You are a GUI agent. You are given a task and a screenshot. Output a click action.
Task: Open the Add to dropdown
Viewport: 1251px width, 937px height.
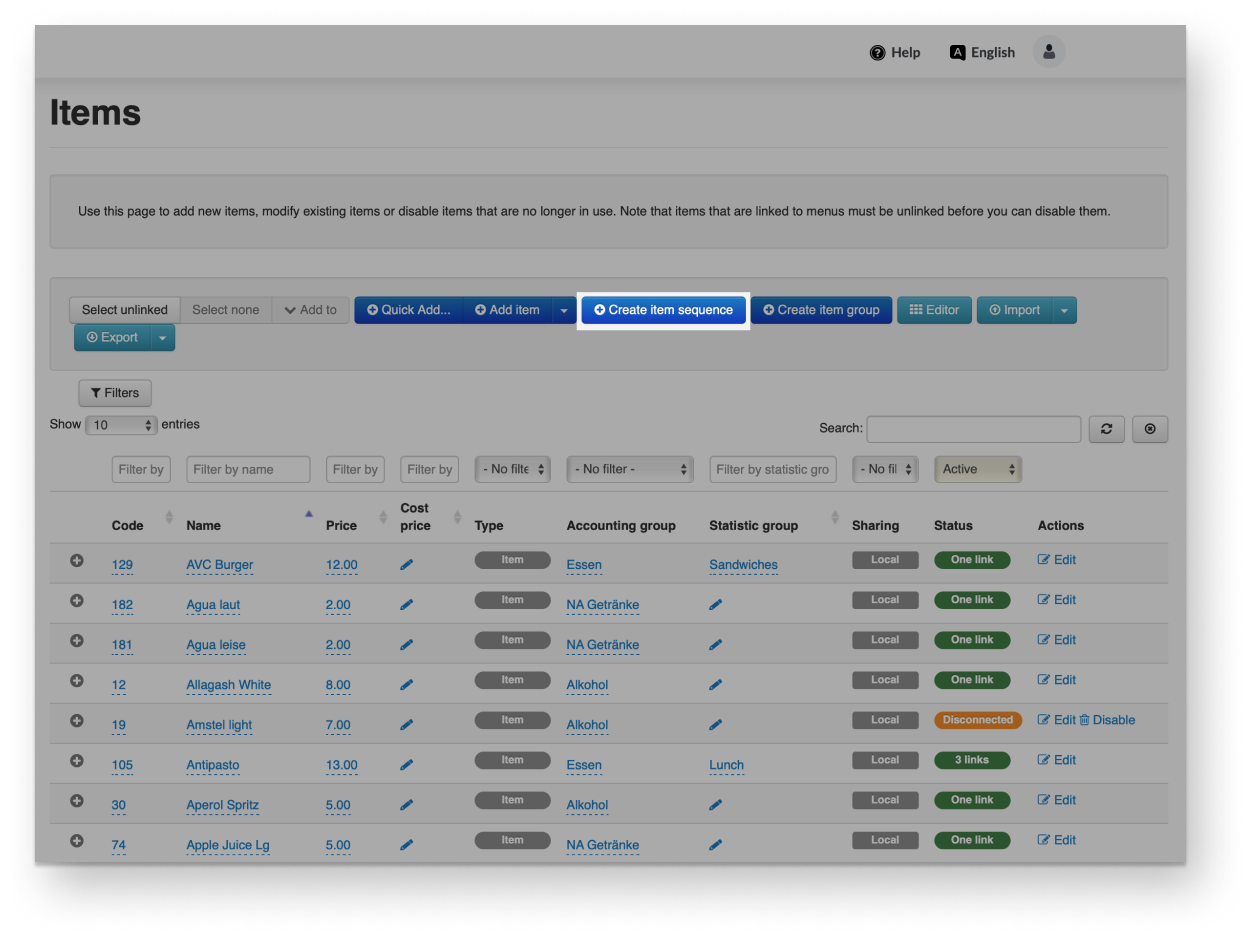[x=311, y=310]
